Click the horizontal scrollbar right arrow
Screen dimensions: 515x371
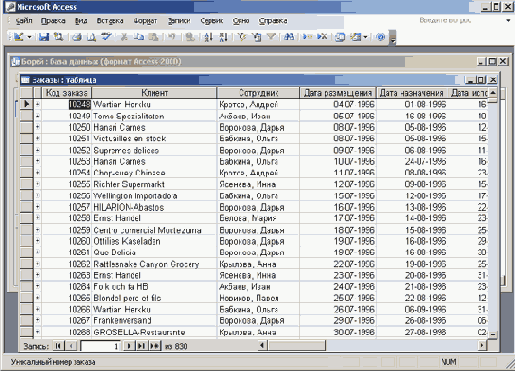pos(482,345)
